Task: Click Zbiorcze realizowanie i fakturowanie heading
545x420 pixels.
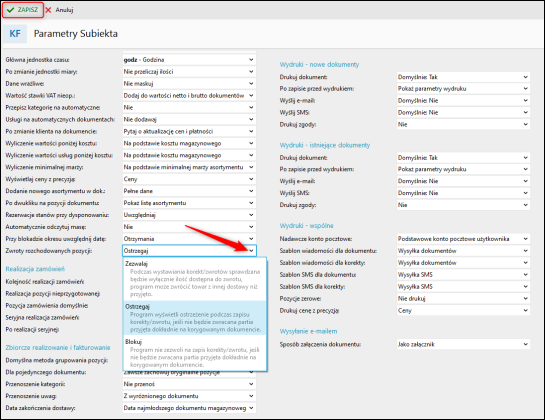Action: pyautogui.click(x=58, y=348)
